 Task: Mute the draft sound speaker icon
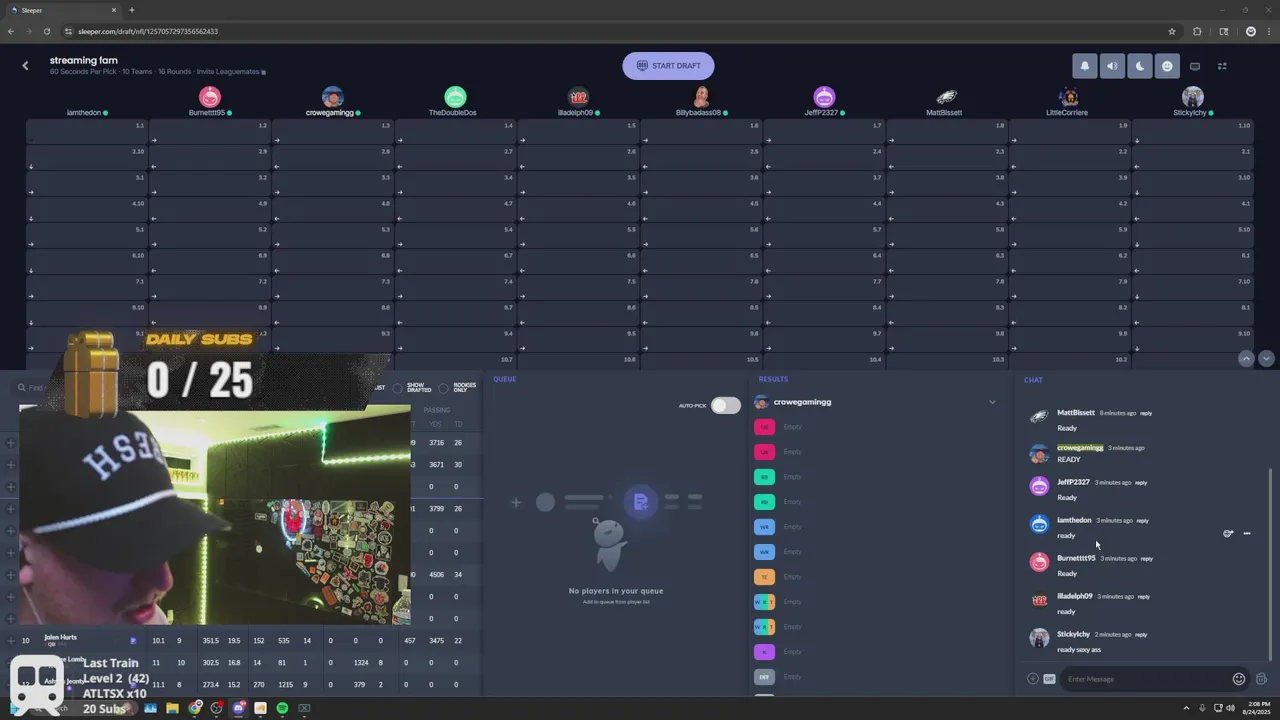click(1112, 66)
